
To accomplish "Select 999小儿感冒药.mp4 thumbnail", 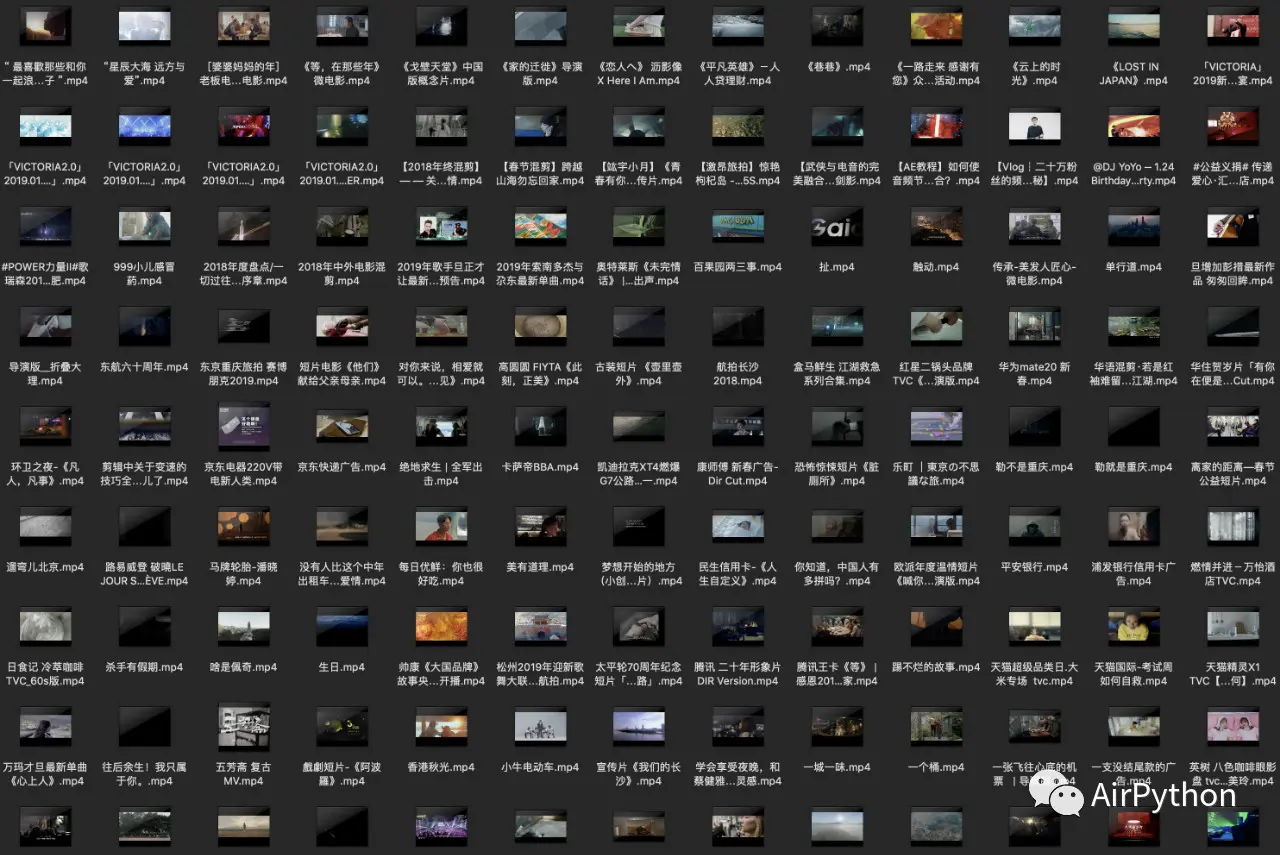I will pyautogui.click(x=144, y=226).
